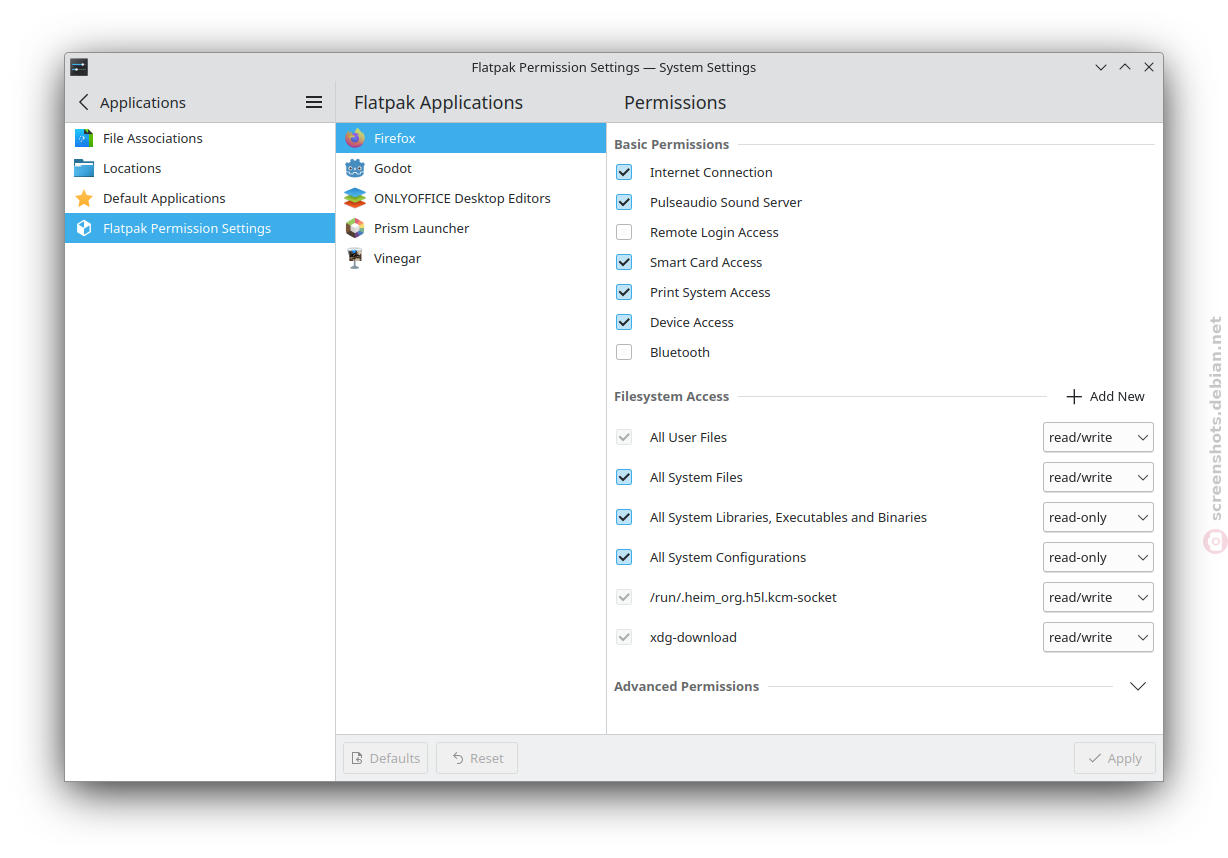The width and height of the screenshot is (1228, 858).
Task: Select the Vinegar list row
Action: (471, 258)
